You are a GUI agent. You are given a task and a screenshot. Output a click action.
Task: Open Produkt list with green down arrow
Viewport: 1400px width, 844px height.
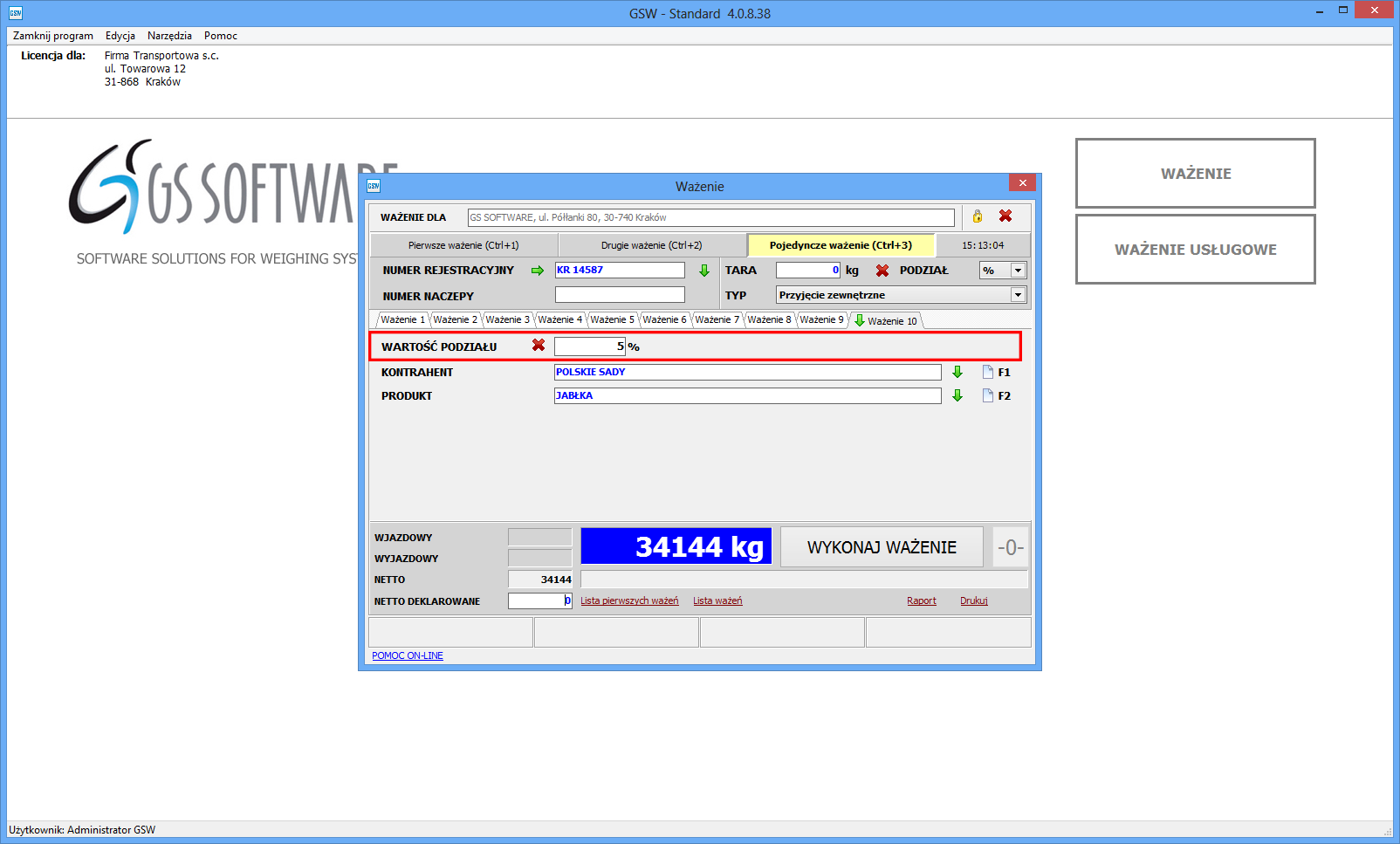pyautogui.click(x=957, y=395)
